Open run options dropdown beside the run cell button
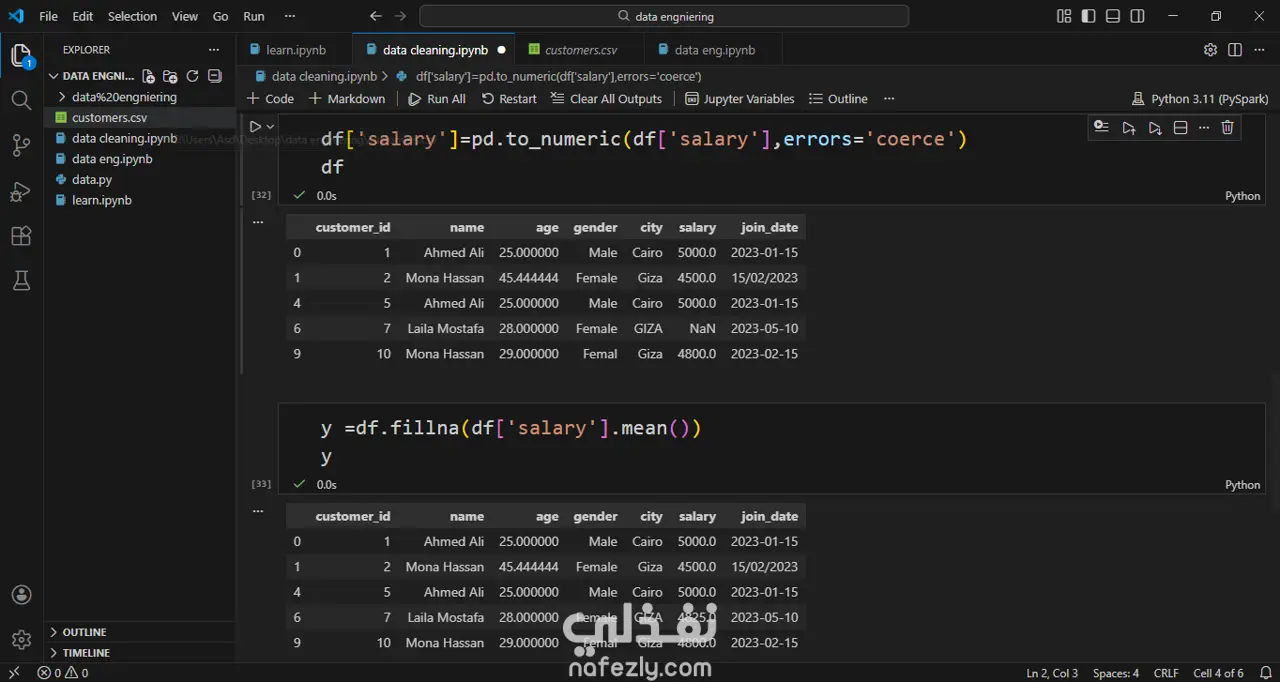Image resolution: width=1280 pixels, height=682 pixels. (270, 127)
